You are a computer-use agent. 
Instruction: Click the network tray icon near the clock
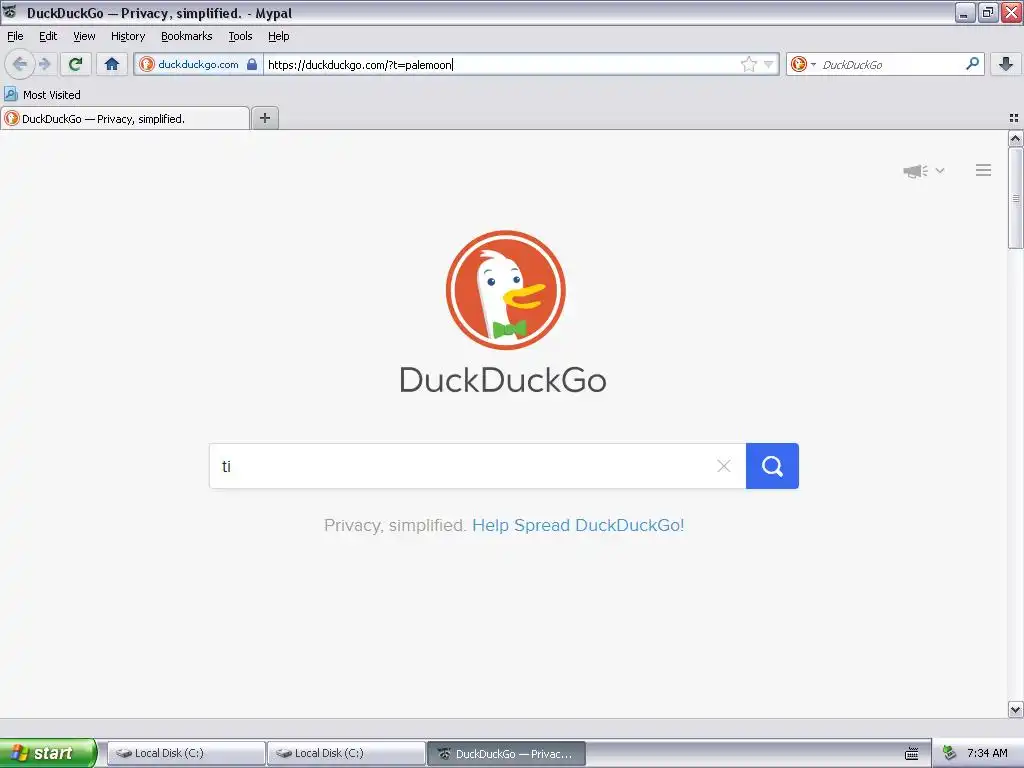[950, 753]
